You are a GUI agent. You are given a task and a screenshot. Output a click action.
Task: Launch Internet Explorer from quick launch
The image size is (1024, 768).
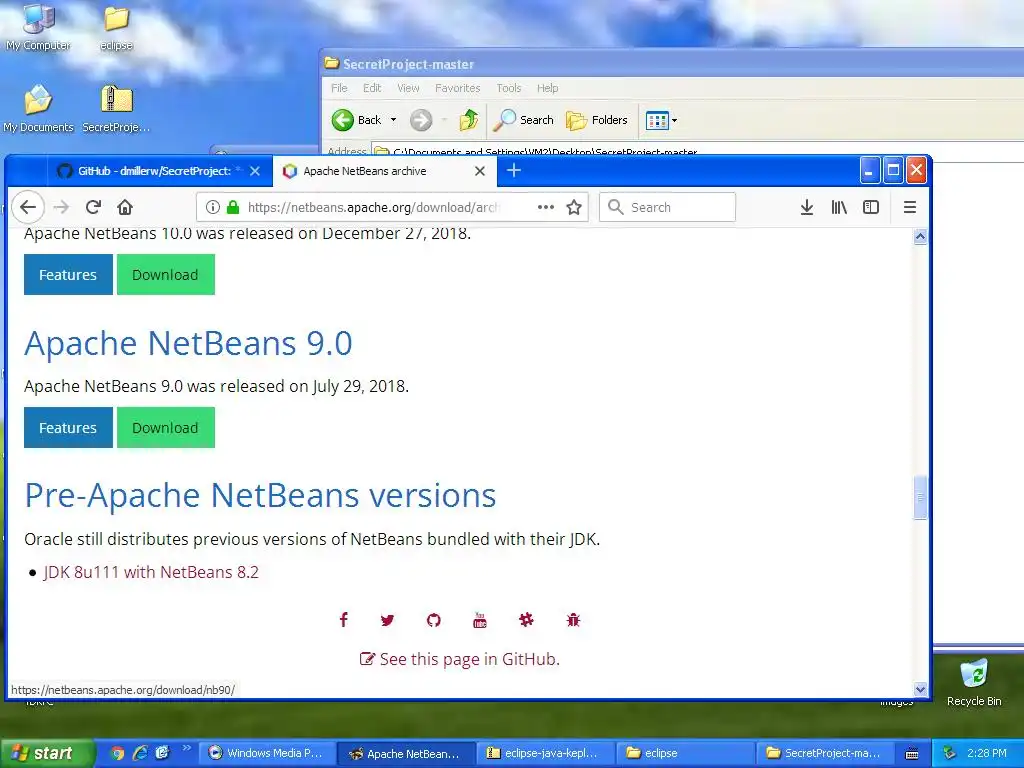click(140, 753)
